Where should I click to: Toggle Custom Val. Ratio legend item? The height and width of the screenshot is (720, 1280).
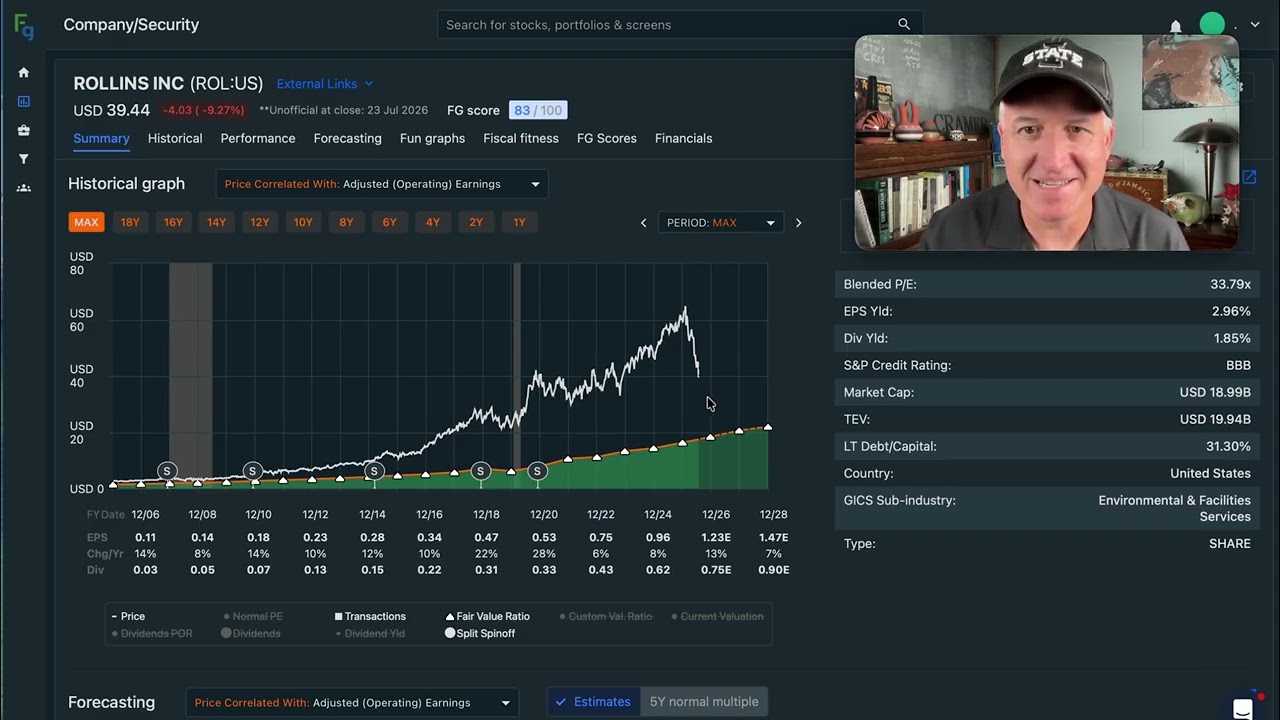[606, 617]
